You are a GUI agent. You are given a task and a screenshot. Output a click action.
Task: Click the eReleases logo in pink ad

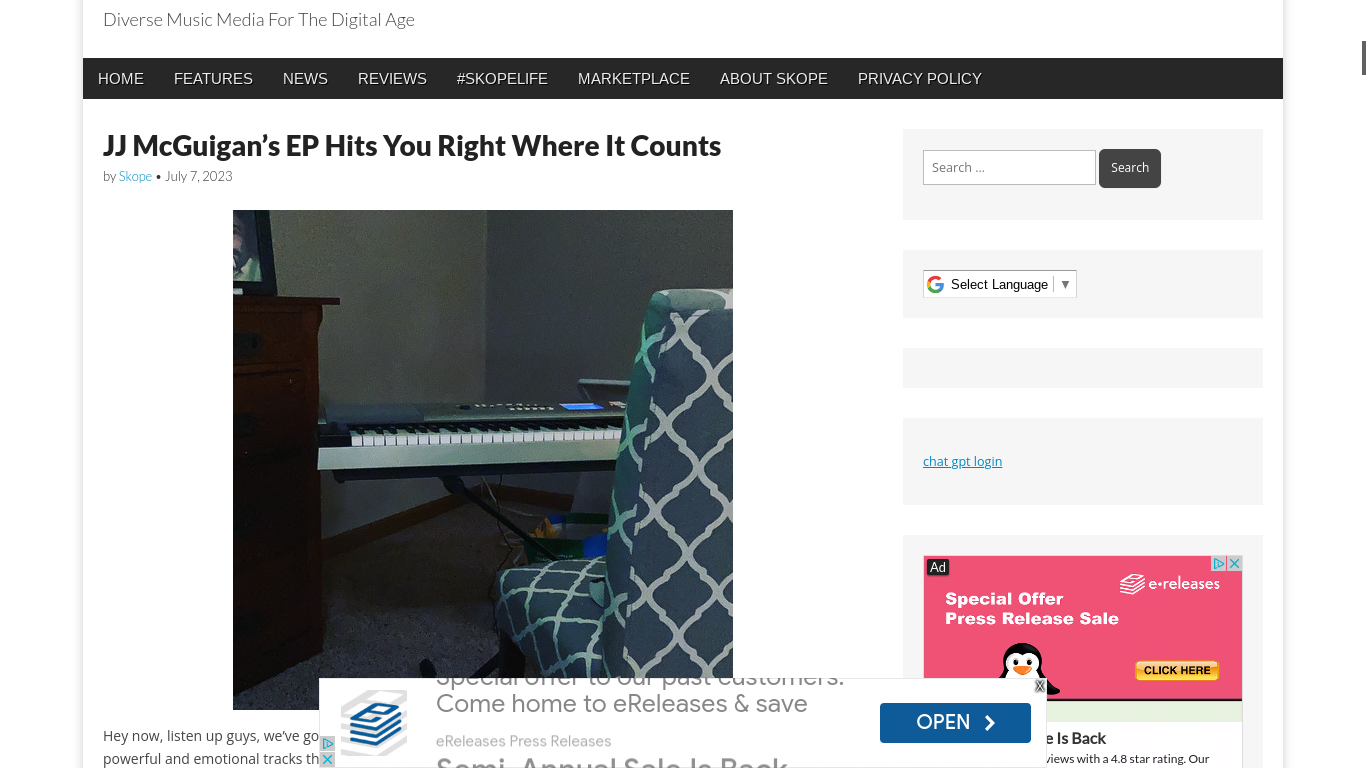pyautogui.click(x=1170, y=584)
